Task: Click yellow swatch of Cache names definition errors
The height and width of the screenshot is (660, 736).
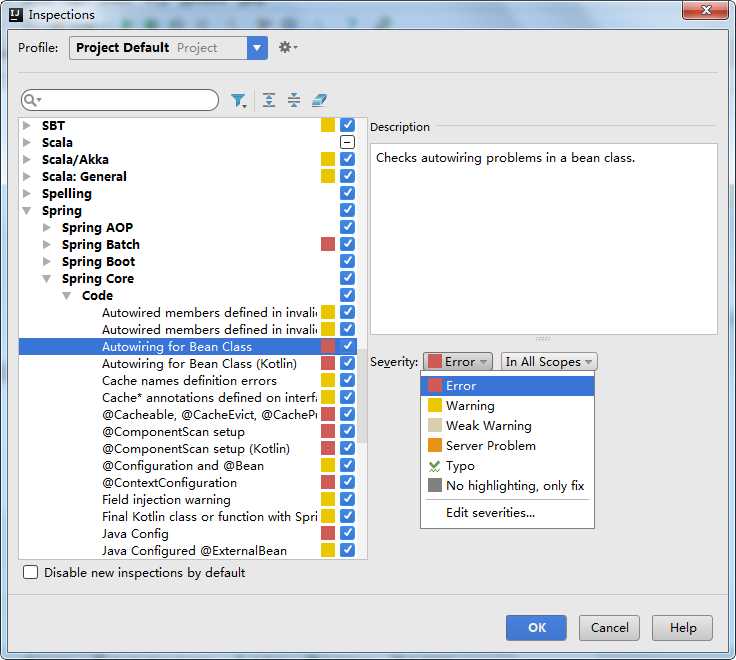Action: tap(328, 380)
